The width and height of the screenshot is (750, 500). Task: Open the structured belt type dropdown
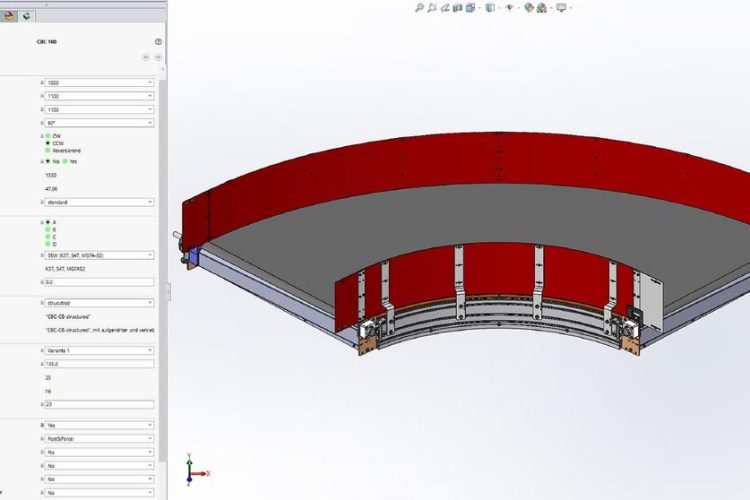point(98,303)
